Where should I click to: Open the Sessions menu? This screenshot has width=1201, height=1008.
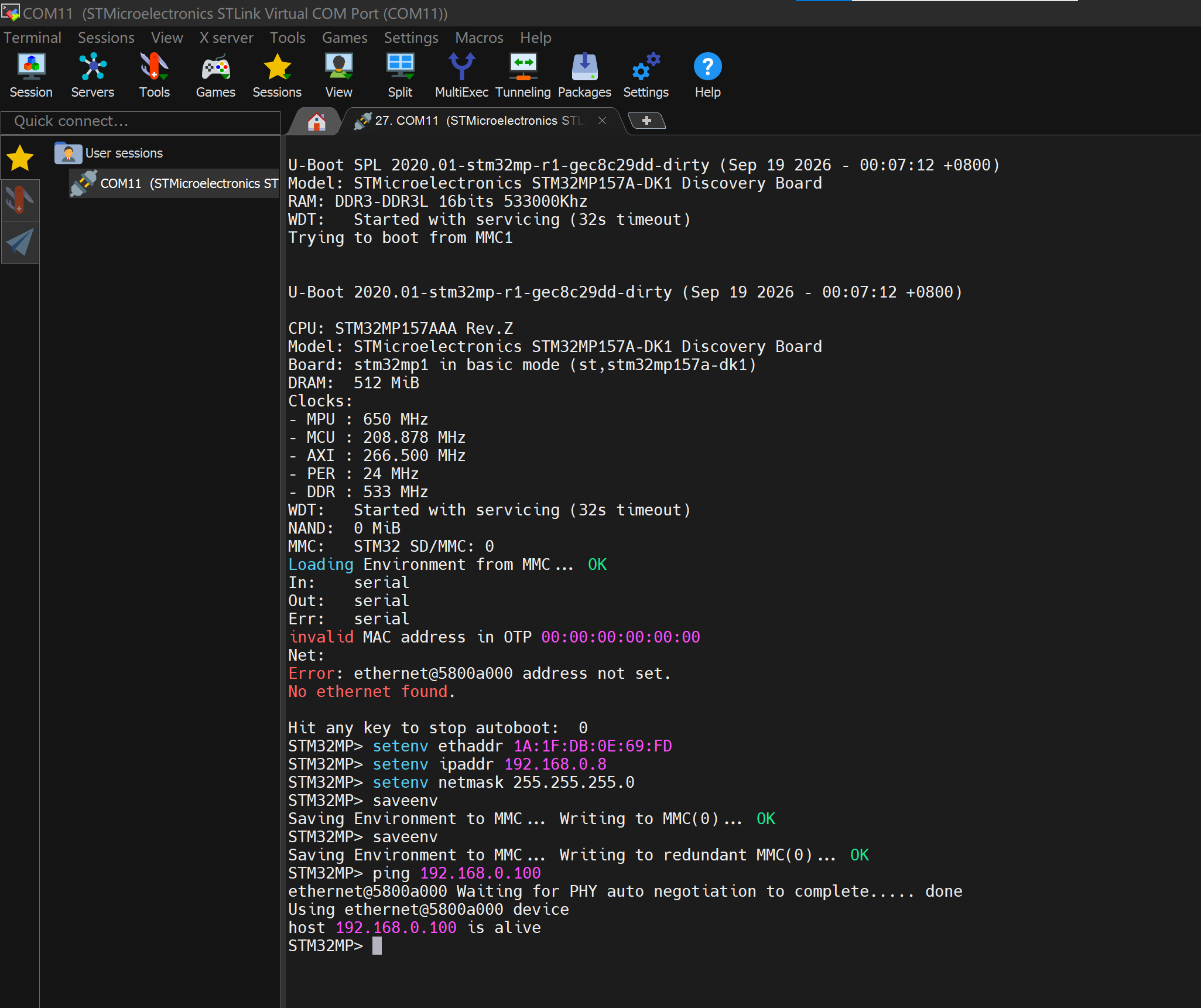(106, 37)
